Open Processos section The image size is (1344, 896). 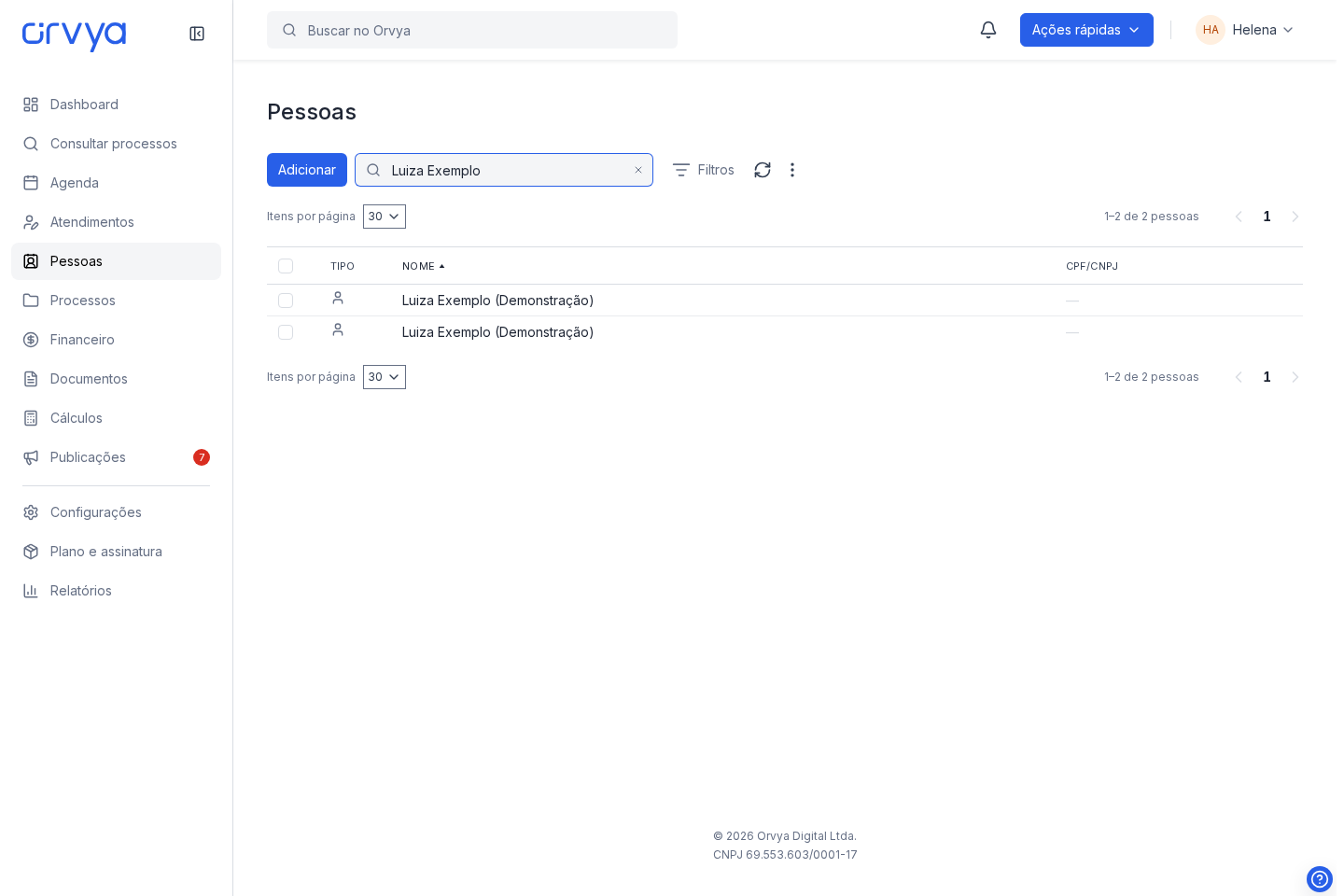tap(116, 301)
